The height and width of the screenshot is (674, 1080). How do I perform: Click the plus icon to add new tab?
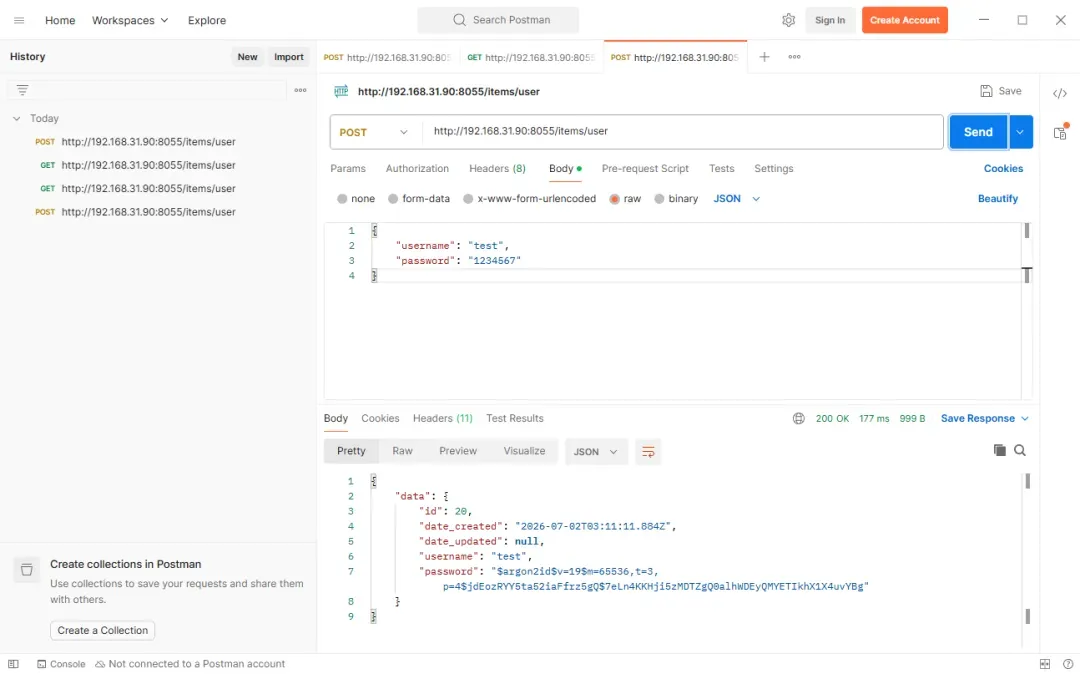click(764, 57)
